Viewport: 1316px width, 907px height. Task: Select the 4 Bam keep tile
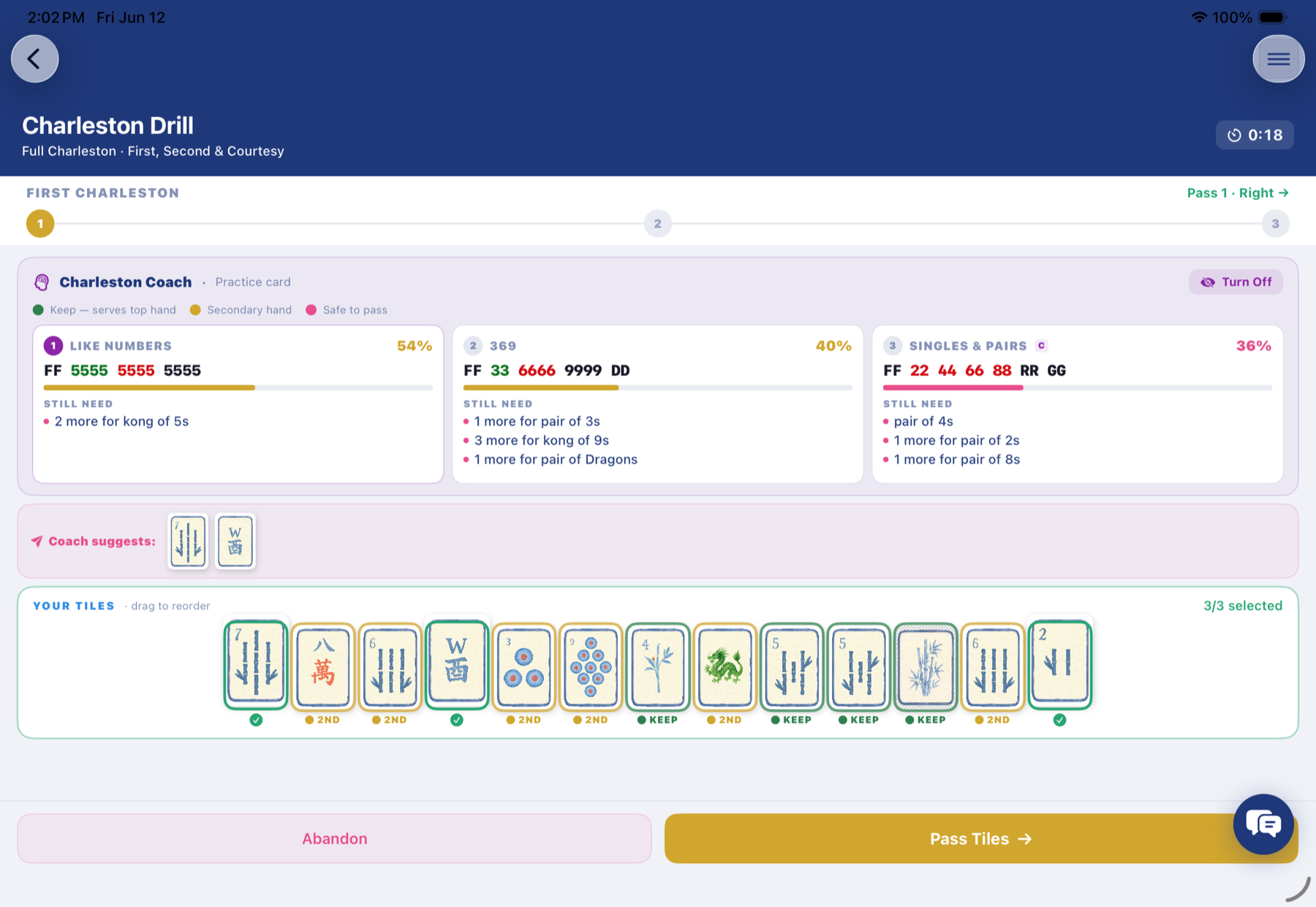[x=658, y=667]
